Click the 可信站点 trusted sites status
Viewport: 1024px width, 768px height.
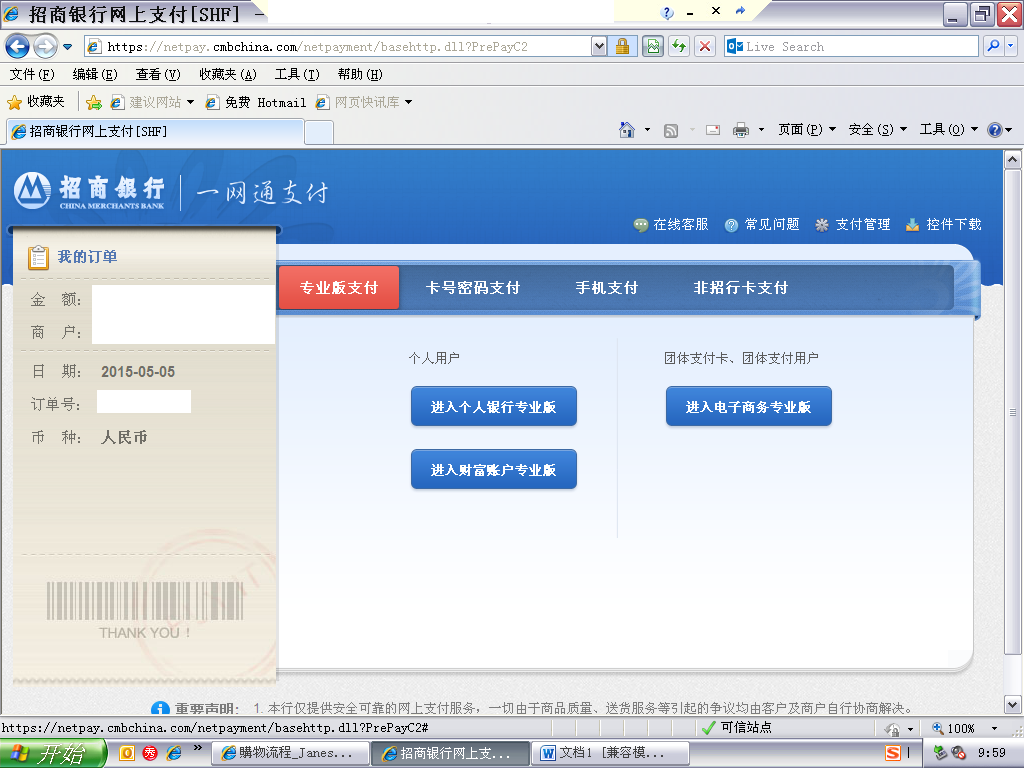737,728
